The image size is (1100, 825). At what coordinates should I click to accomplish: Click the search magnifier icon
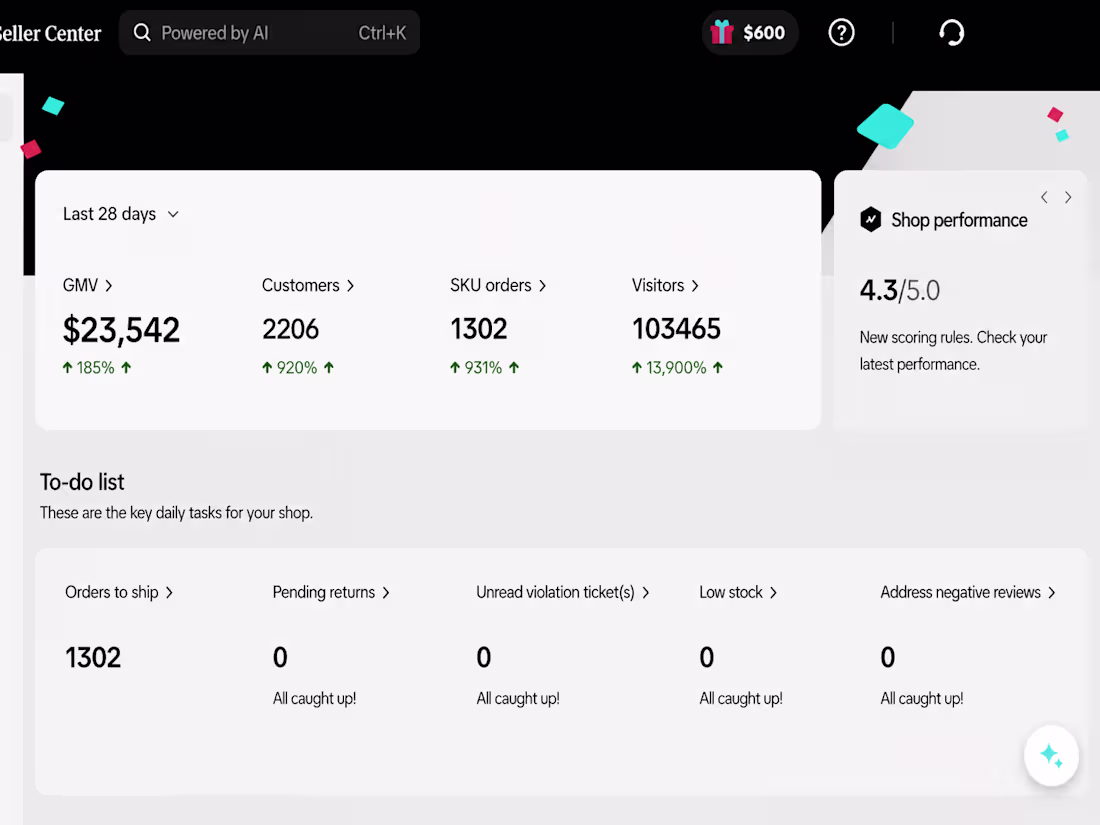(x=142, y=32)
